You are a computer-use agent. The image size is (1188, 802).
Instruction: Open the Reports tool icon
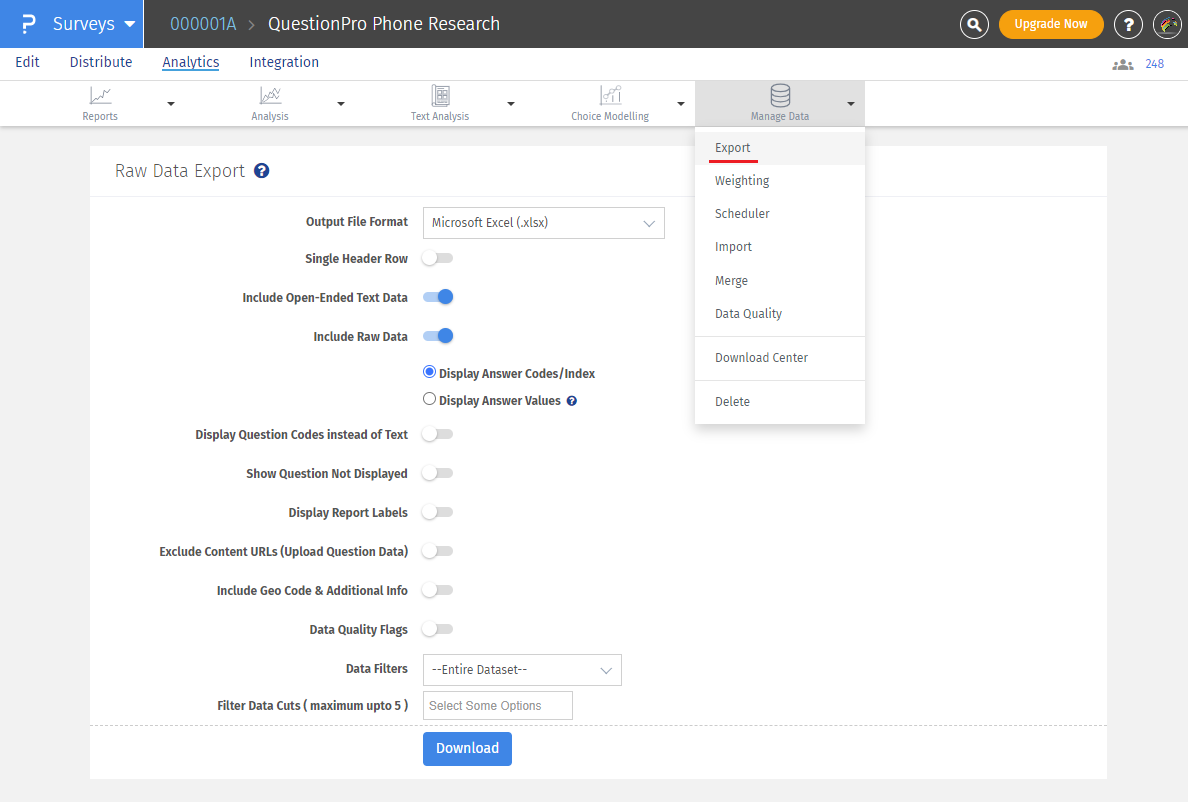click(x=100, y=97)
